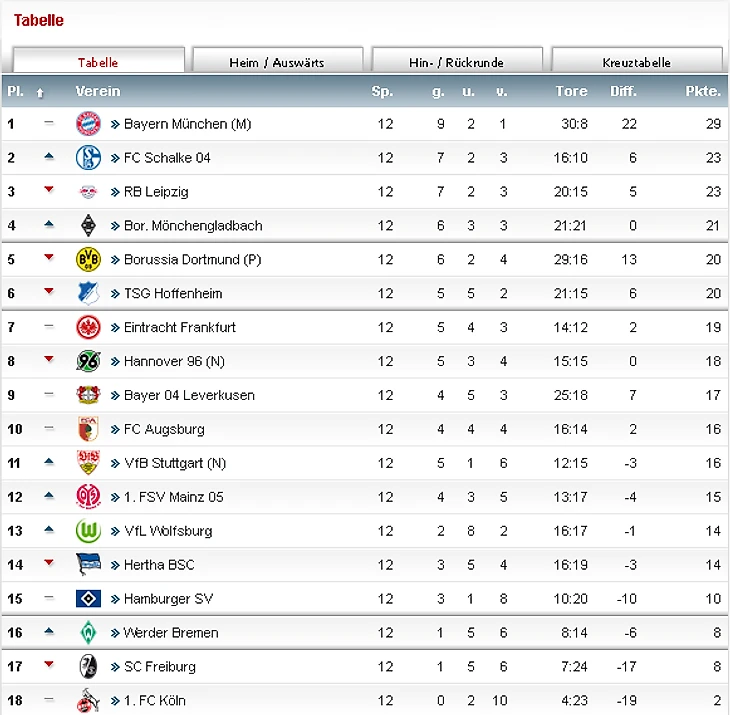
Task: Select the Kreuztabelle tab
Action: (x=636, y=62)
